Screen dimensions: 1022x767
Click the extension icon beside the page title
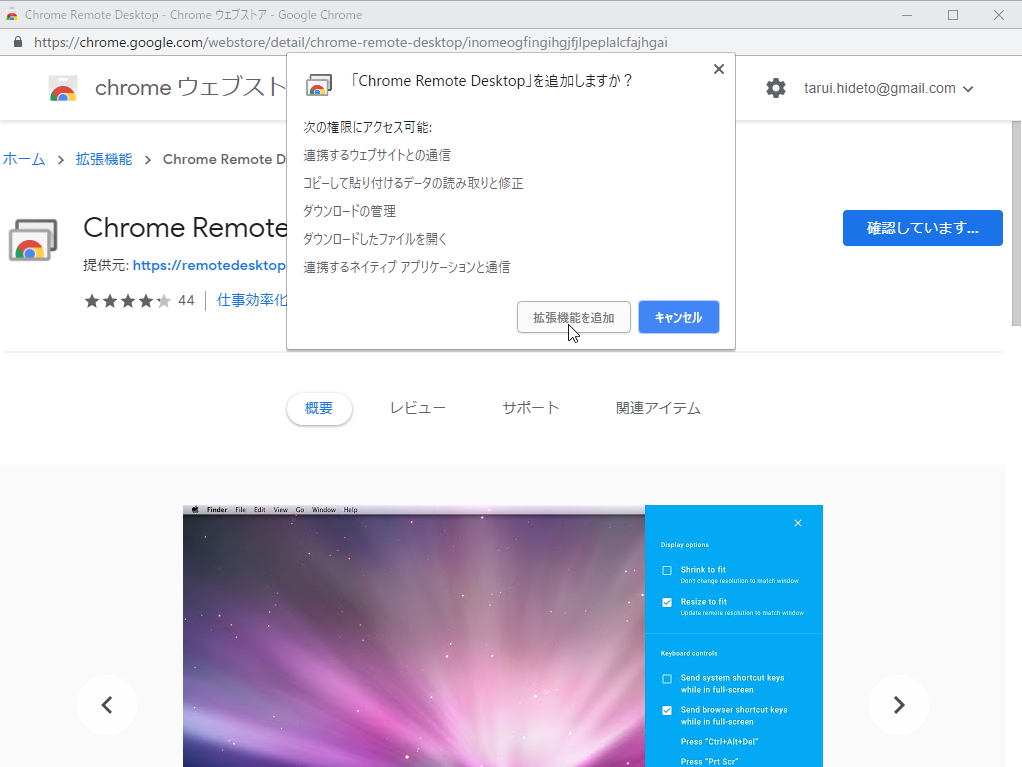click(34, 240)
